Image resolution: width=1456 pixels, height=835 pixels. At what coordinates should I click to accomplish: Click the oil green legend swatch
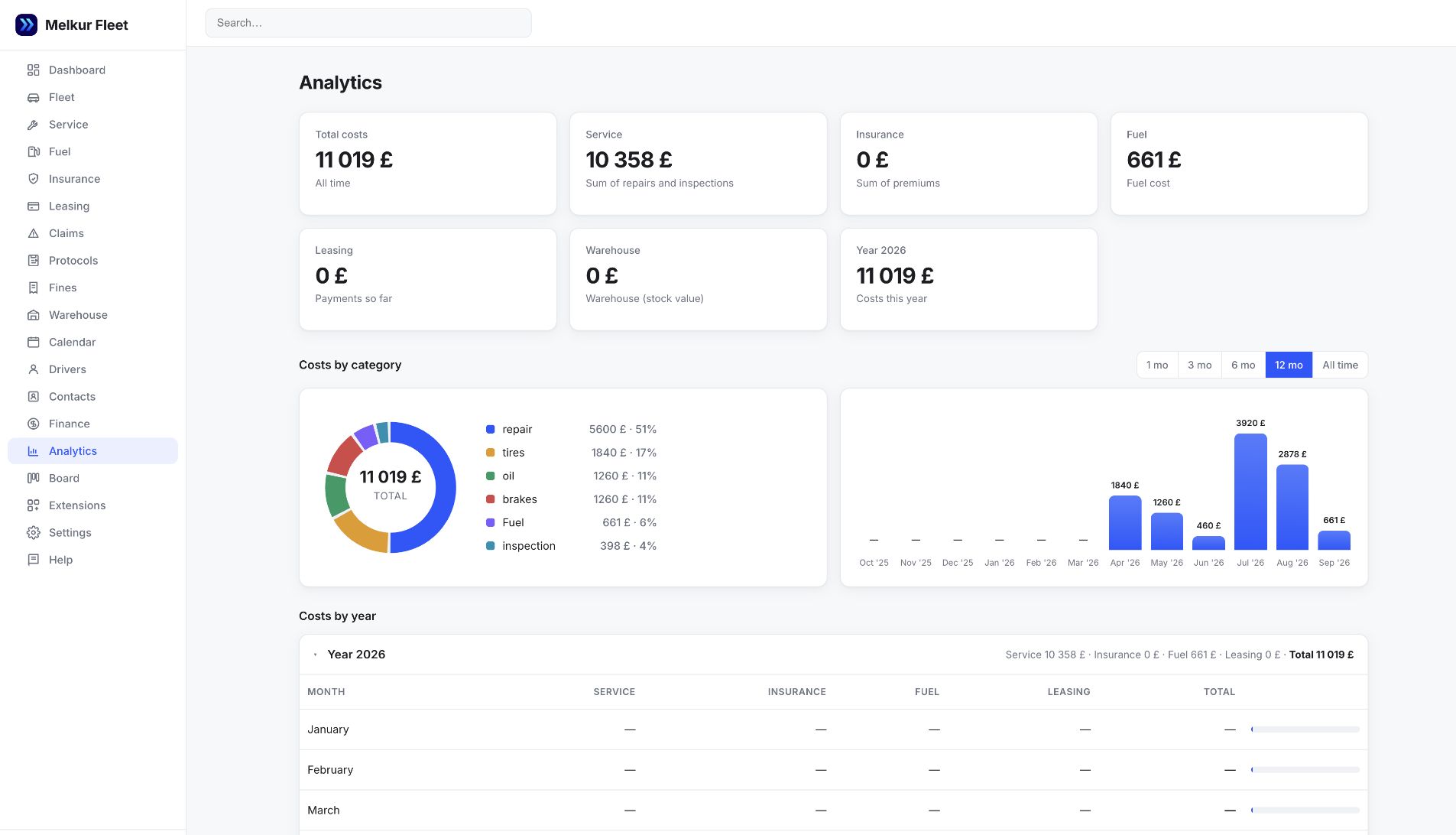click(490, 476)
